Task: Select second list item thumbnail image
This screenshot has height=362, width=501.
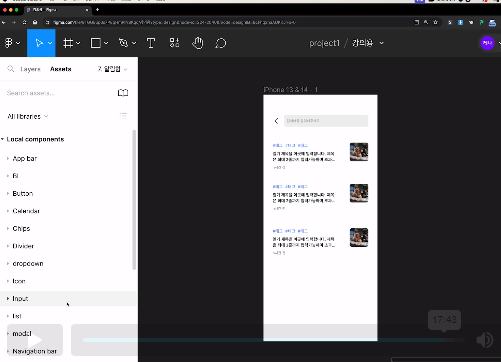Action: tap(359, 193)
